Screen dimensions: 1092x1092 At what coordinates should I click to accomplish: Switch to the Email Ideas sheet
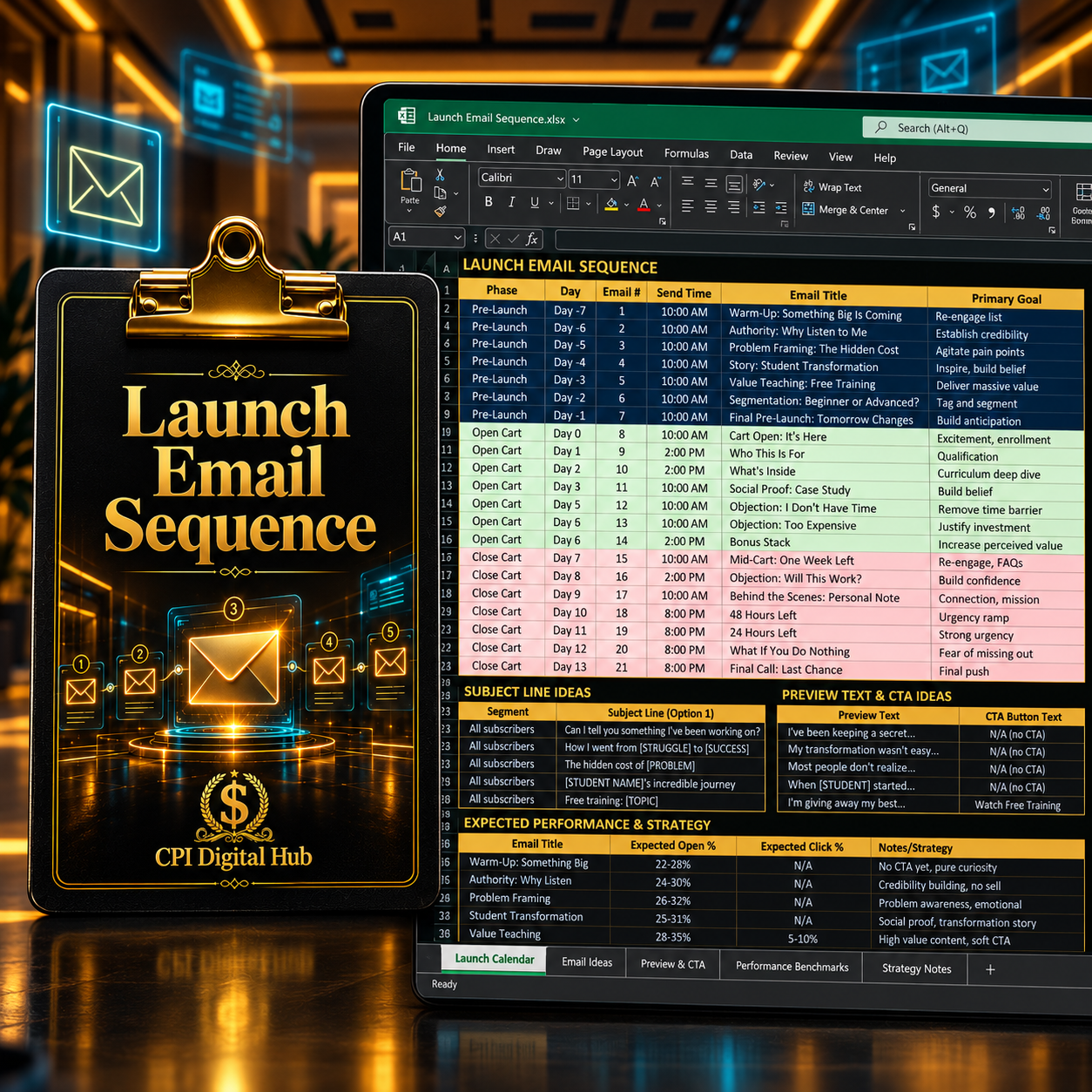coord(587,962)
